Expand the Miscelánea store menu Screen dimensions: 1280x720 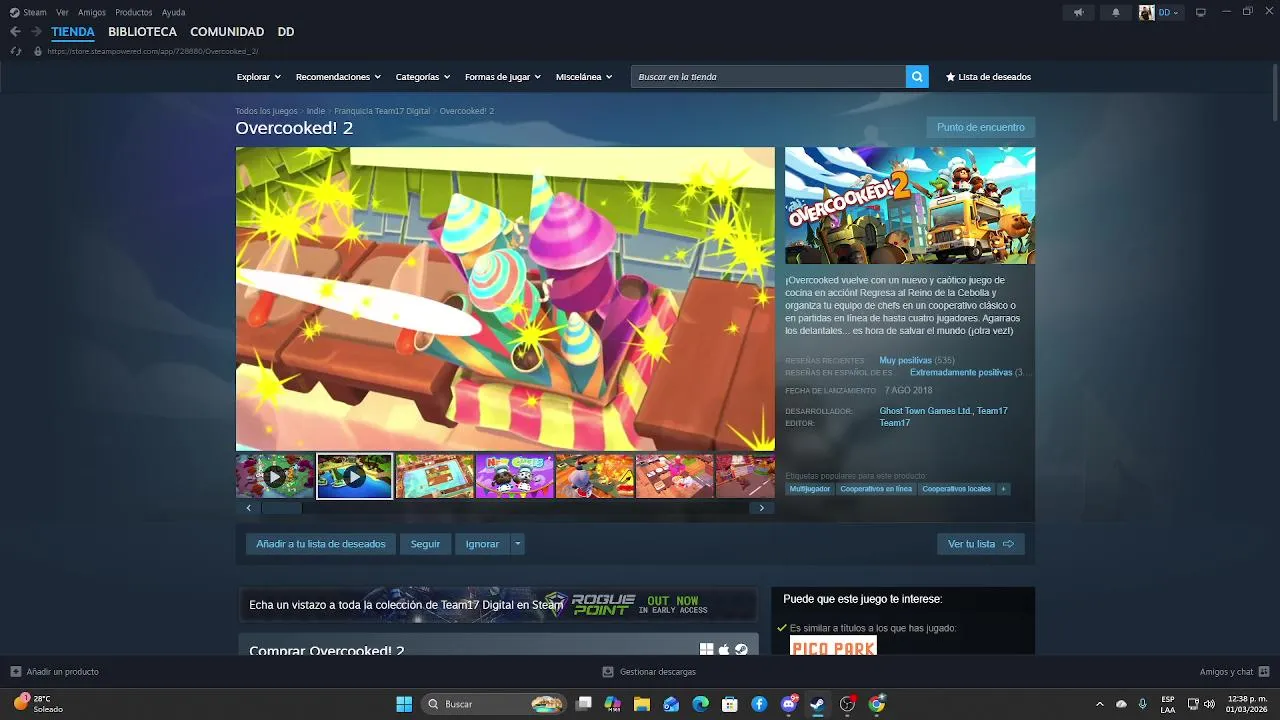click(x=584, y=77)
